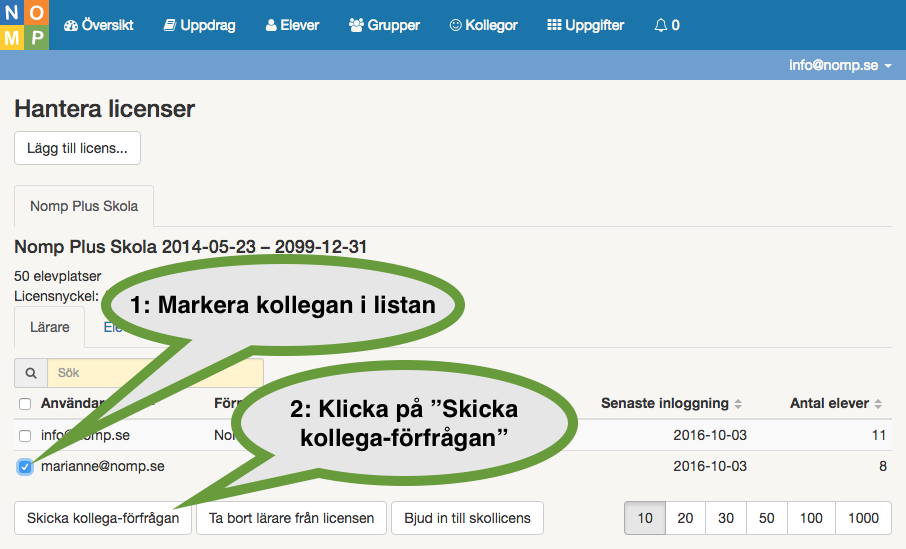Open the info@nomp.se account dropdown
This screenshot has width=906, height=549.
[x=840, y=65]
